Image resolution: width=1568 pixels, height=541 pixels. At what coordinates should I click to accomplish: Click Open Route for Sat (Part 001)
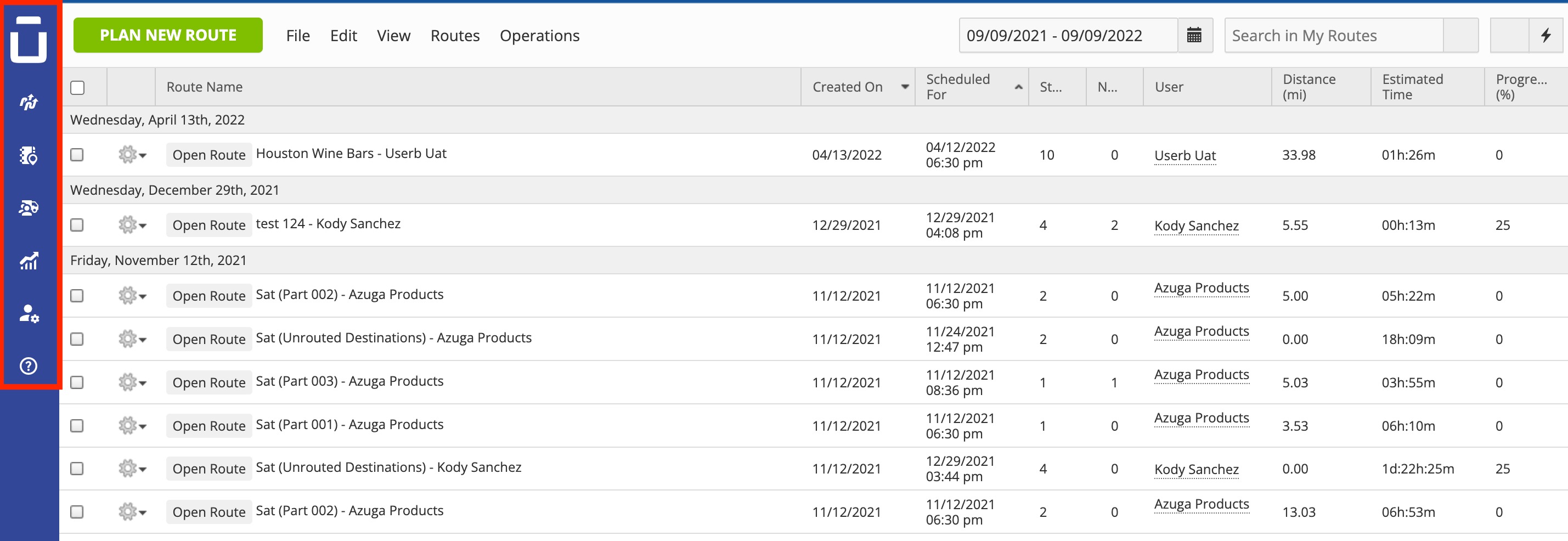click(x=209, y=425)
